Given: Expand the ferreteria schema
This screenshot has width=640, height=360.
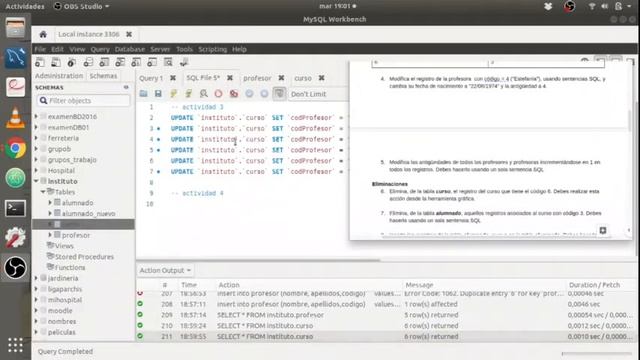Looking at the screenshot, I should [36, 138].
